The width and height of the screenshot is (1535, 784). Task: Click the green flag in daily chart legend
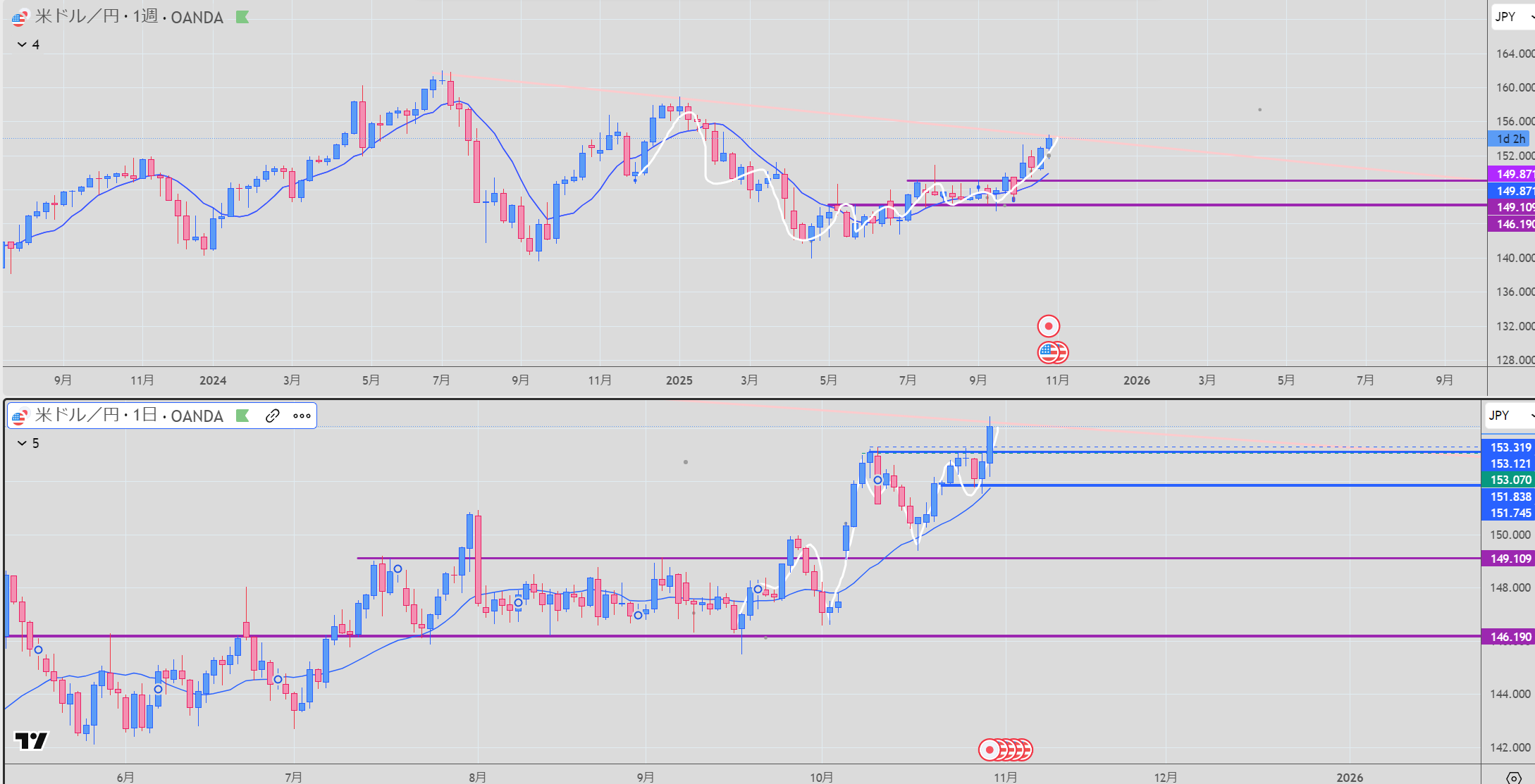pyautogui.click(x=242, y=416)
